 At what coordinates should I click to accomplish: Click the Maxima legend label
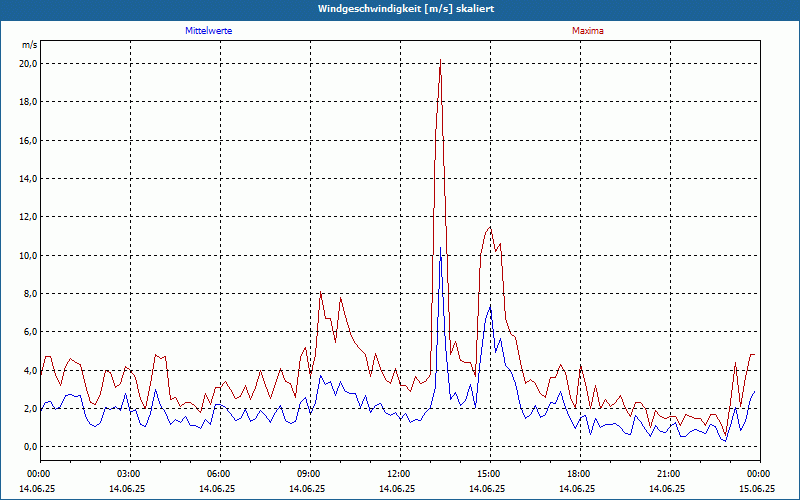(588, 31)
